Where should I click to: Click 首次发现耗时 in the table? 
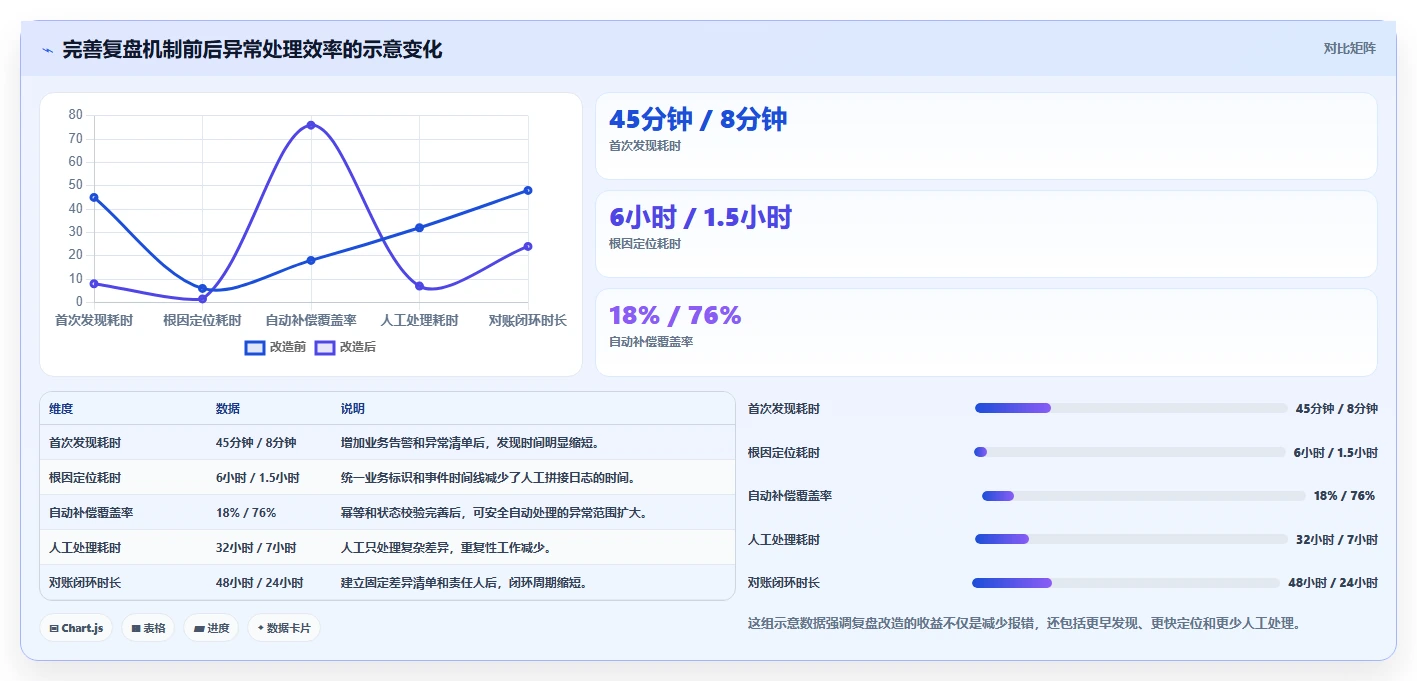point(85,443)
